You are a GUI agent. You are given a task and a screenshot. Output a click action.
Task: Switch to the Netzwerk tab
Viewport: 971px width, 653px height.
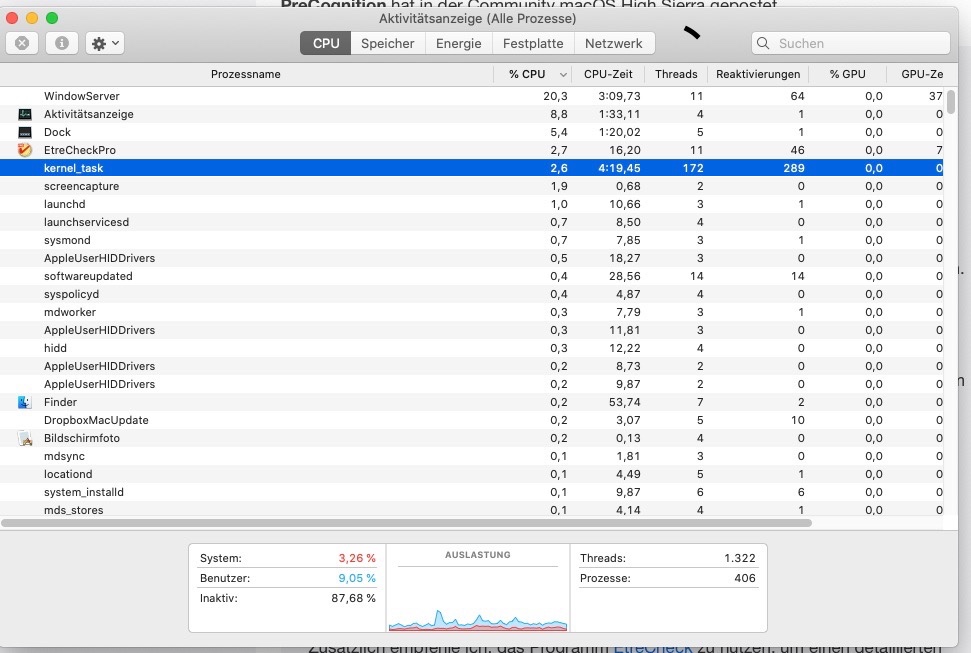[x=614, y=43]
